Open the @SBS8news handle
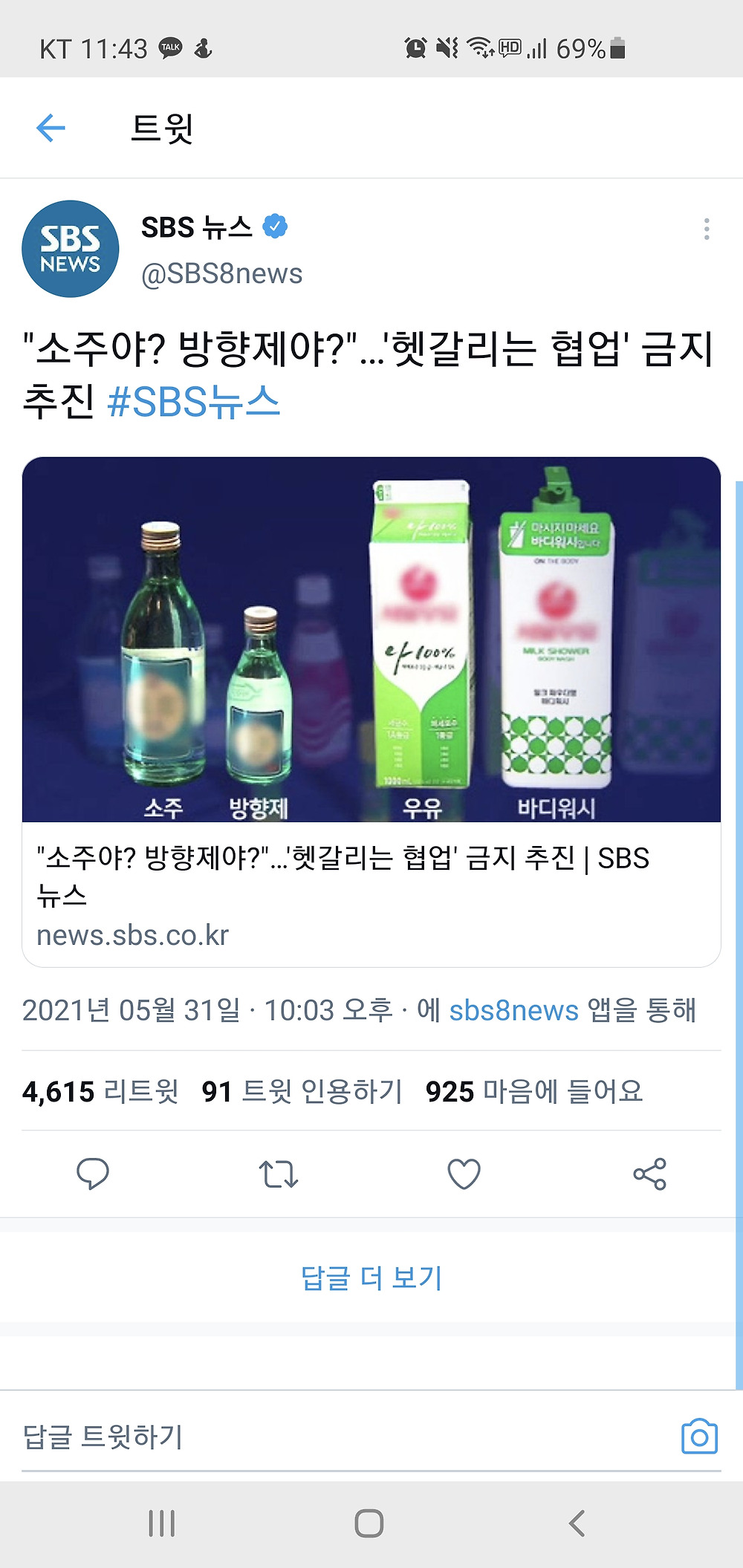Screen dimensions: 743x1568 click(222, 273)
